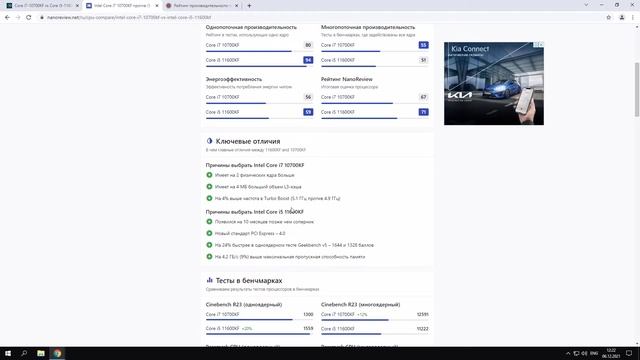Reload the nanoreview page
This screenshot has width=640, height=360.
(x=29, y=18)
